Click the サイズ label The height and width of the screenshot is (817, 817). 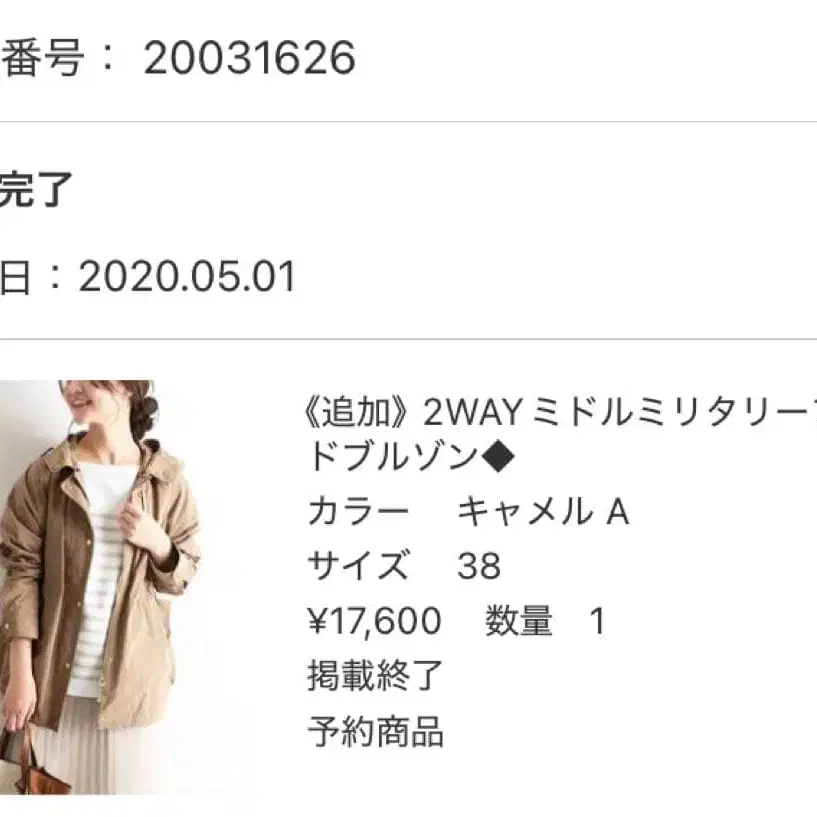(358, 566)
